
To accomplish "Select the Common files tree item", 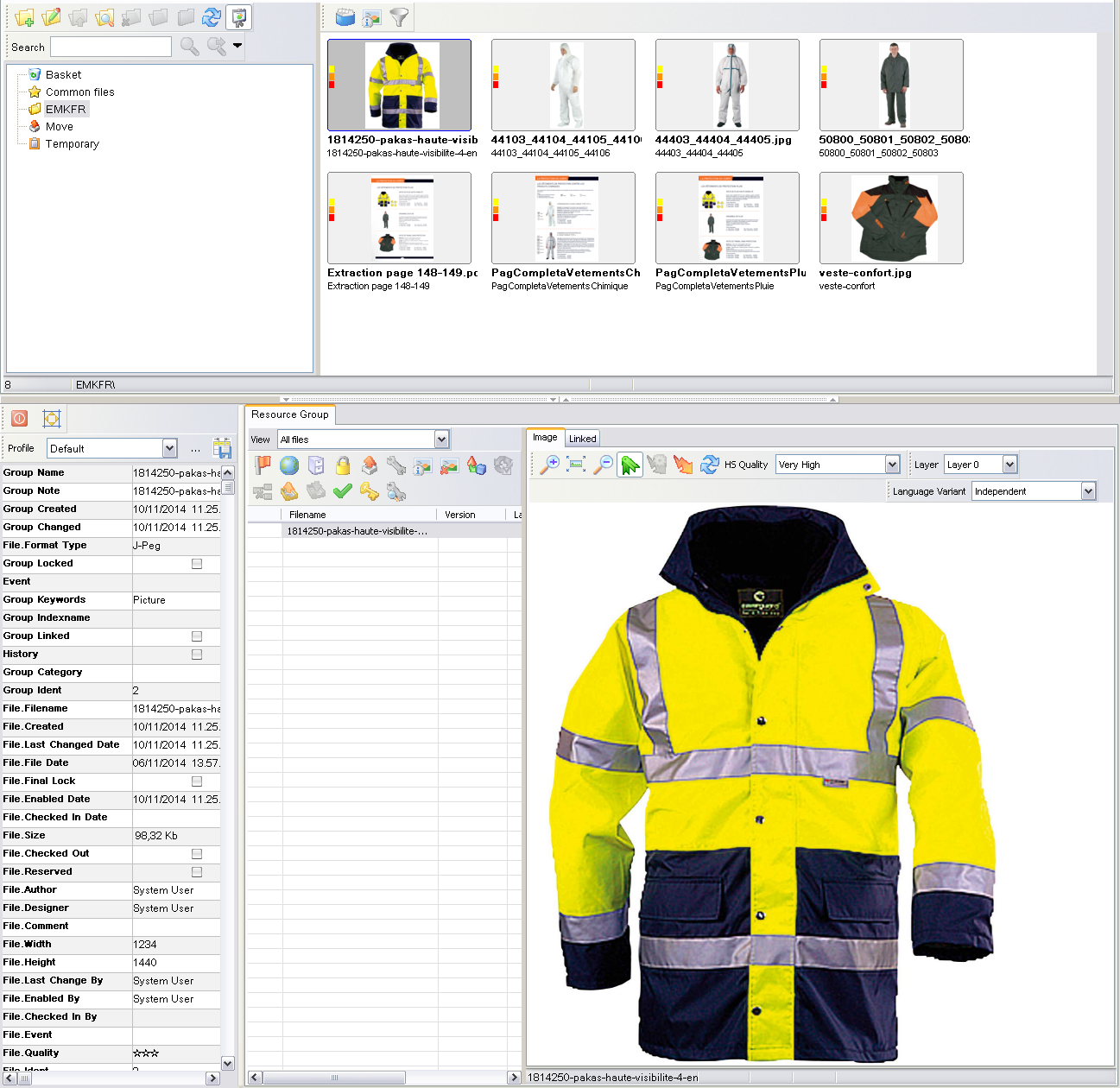I will click(x=79, y=92).
